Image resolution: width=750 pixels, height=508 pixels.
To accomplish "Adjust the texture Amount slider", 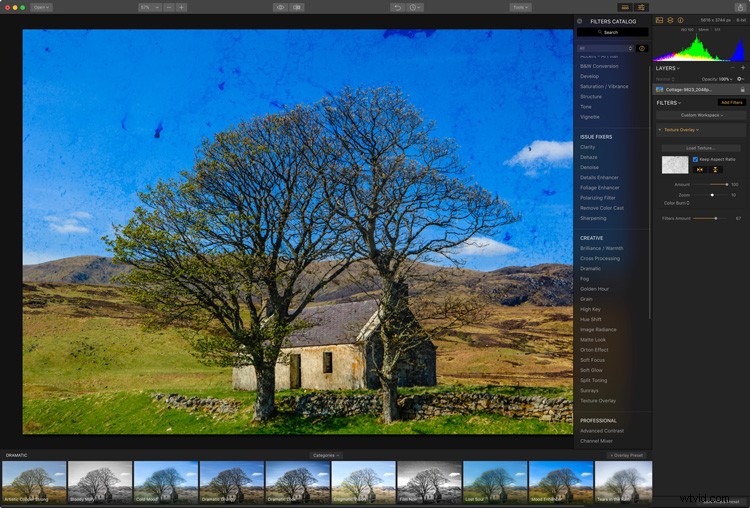I will [711, 184].
